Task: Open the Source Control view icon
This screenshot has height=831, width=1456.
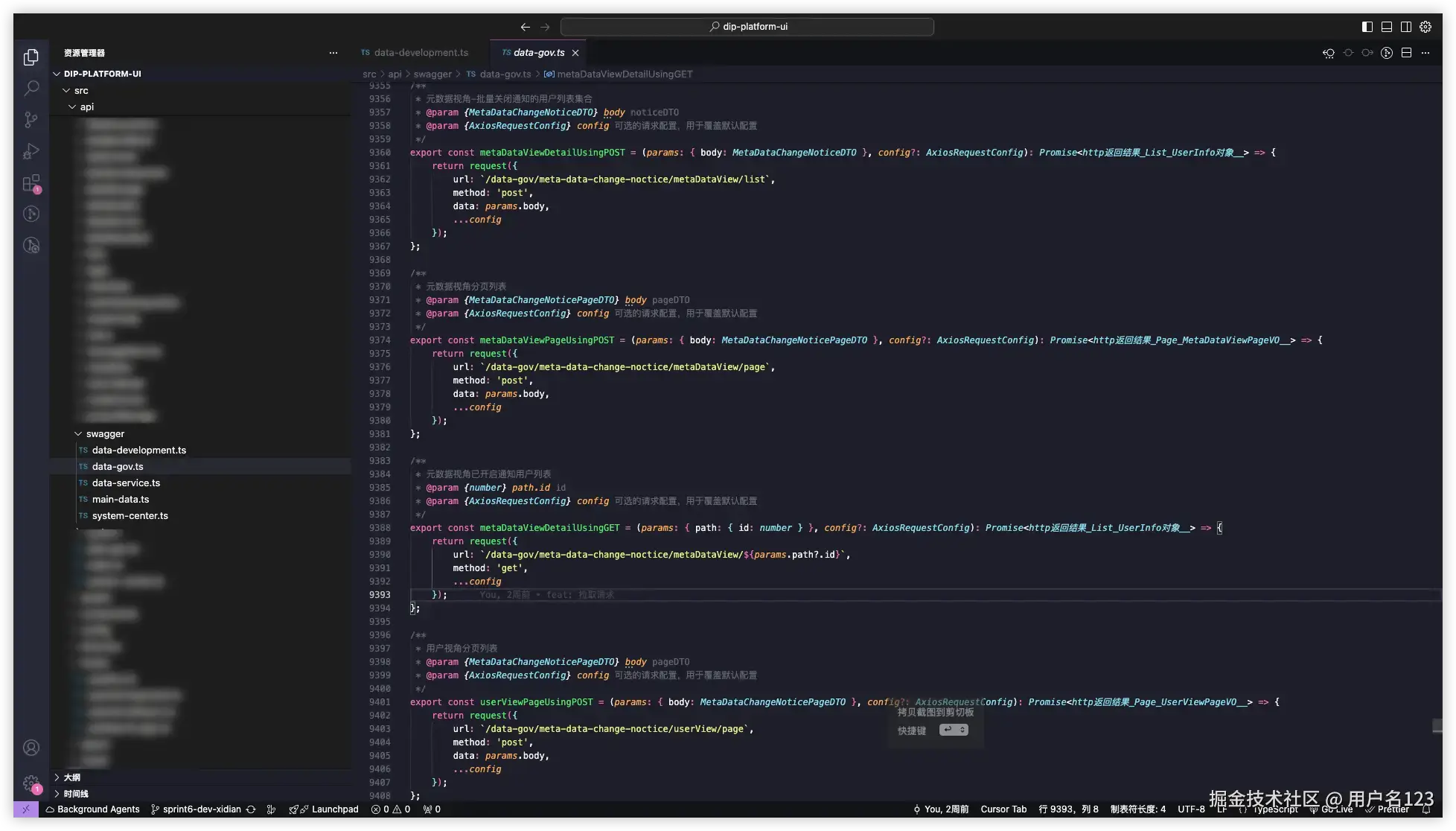Action: pyautogui.click(x=31, y=120)
